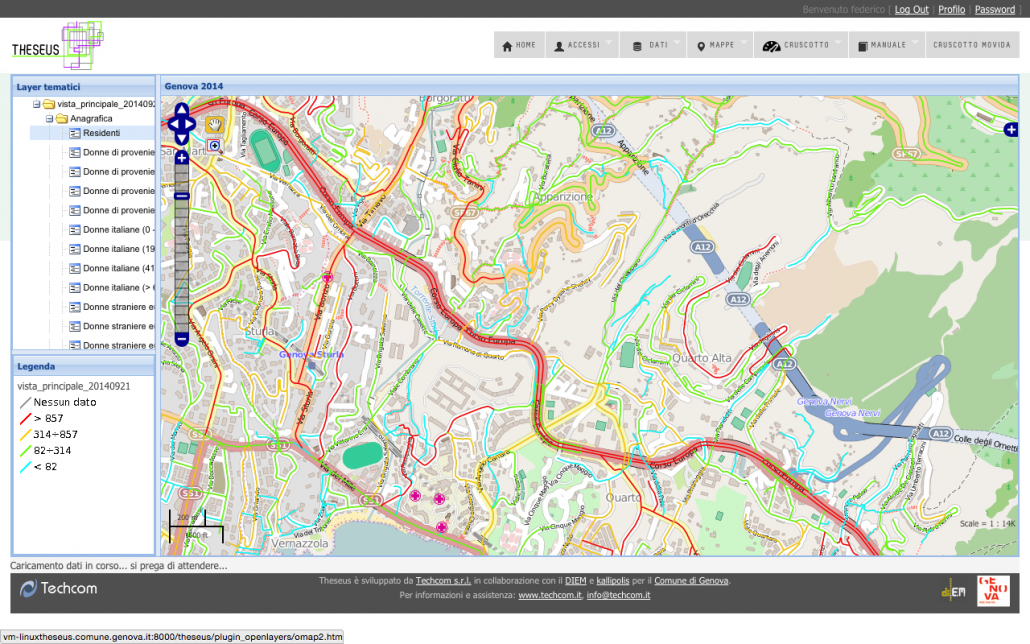Collapse the vista_principale tree node
The image size is (1030, 644).
point(37,104)
